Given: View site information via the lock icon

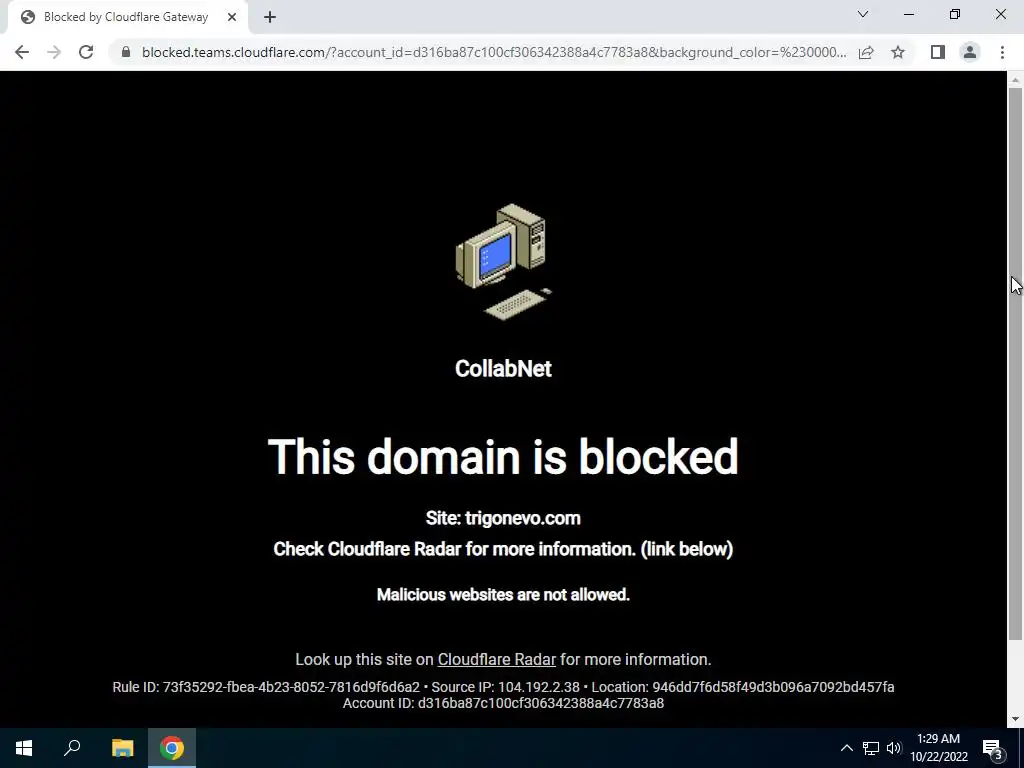Looking at the screenshot, I should point(126,52).
